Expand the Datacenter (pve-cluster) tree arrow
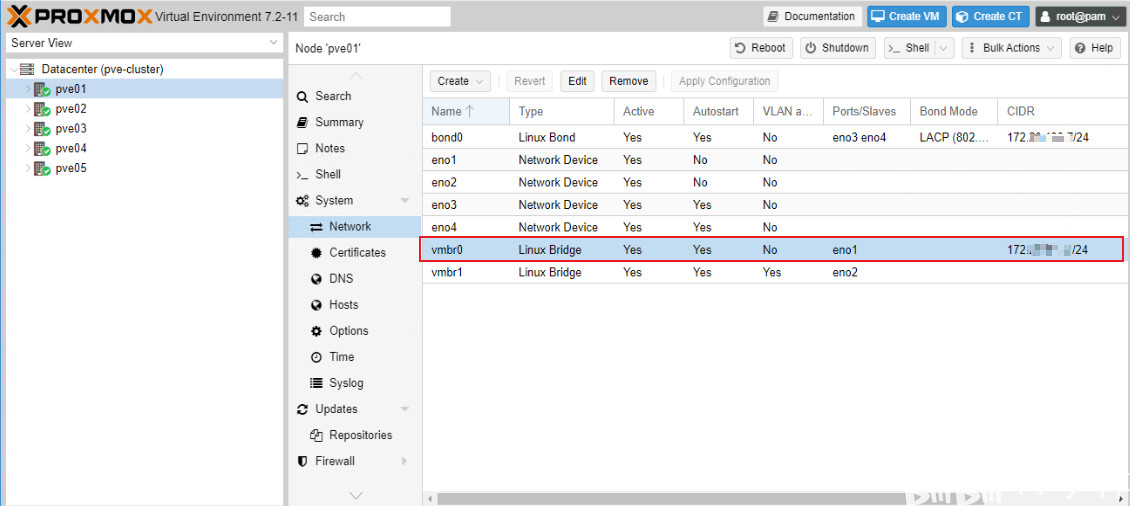 [14, 70]
